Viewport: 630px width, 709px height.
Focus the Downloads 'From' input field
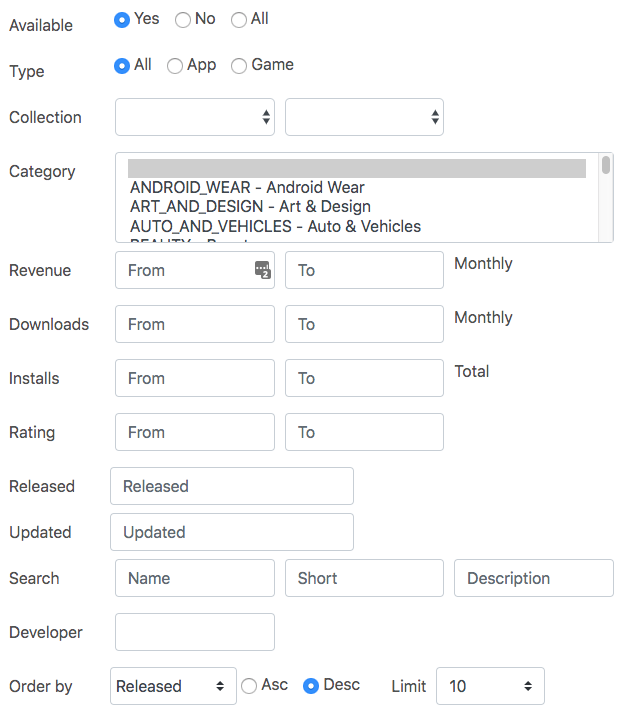point(195,324)
